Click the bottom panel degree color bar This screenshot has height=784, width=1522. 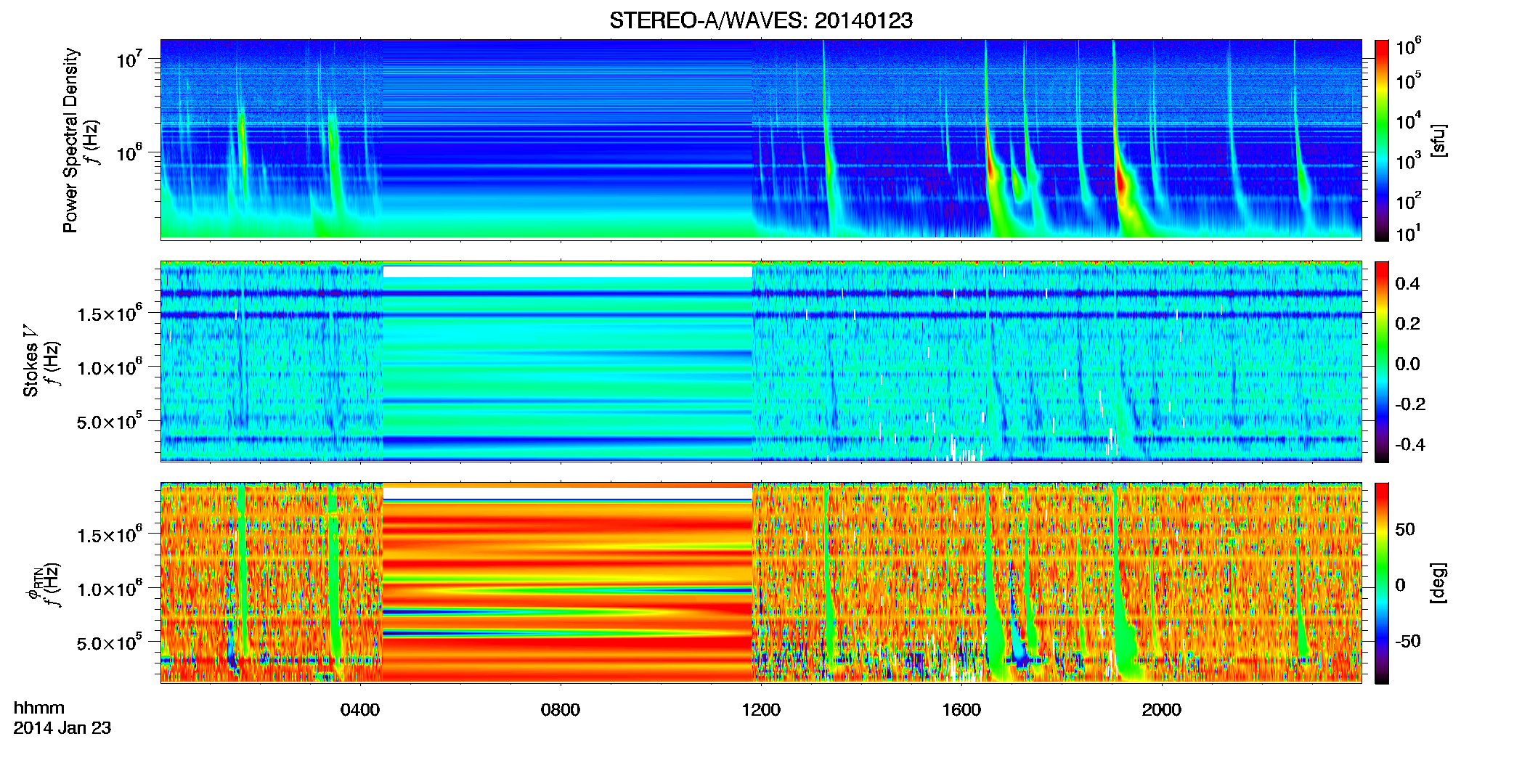tap(1382, 583)
